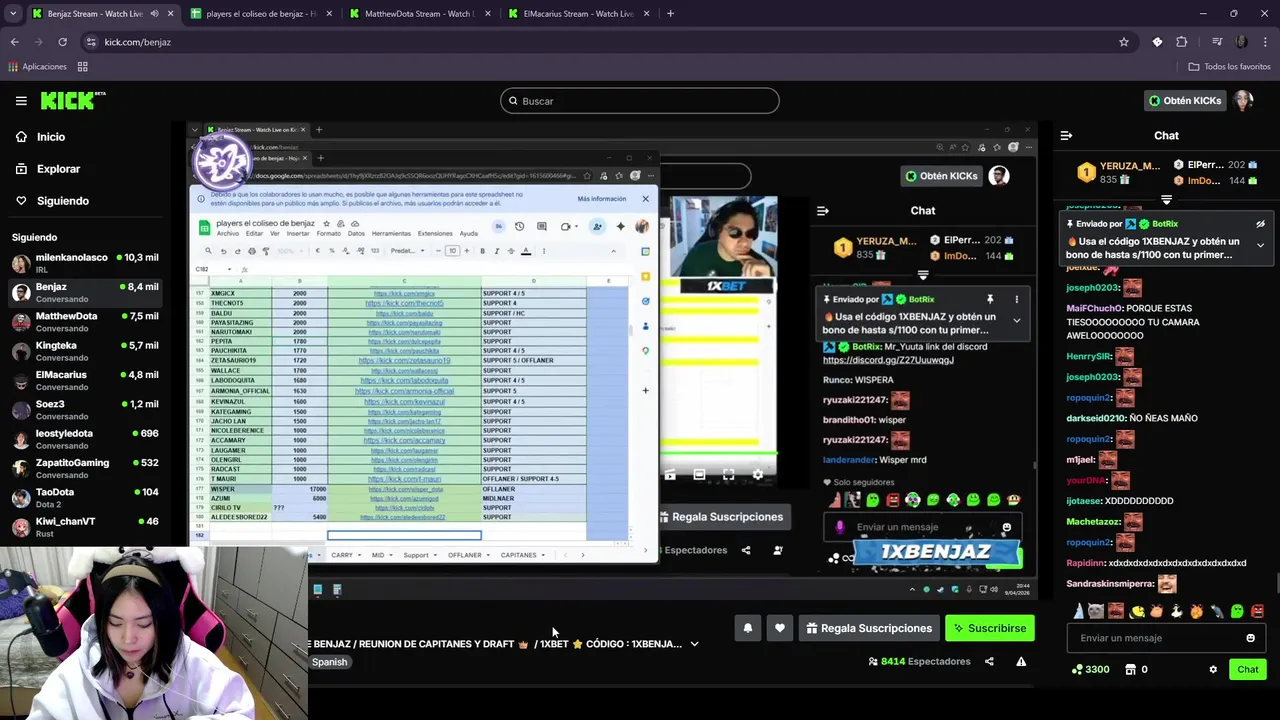Screen dimensions: 1280x720
Task: Open TaoDota channel in sidebar
Action: 85,498
